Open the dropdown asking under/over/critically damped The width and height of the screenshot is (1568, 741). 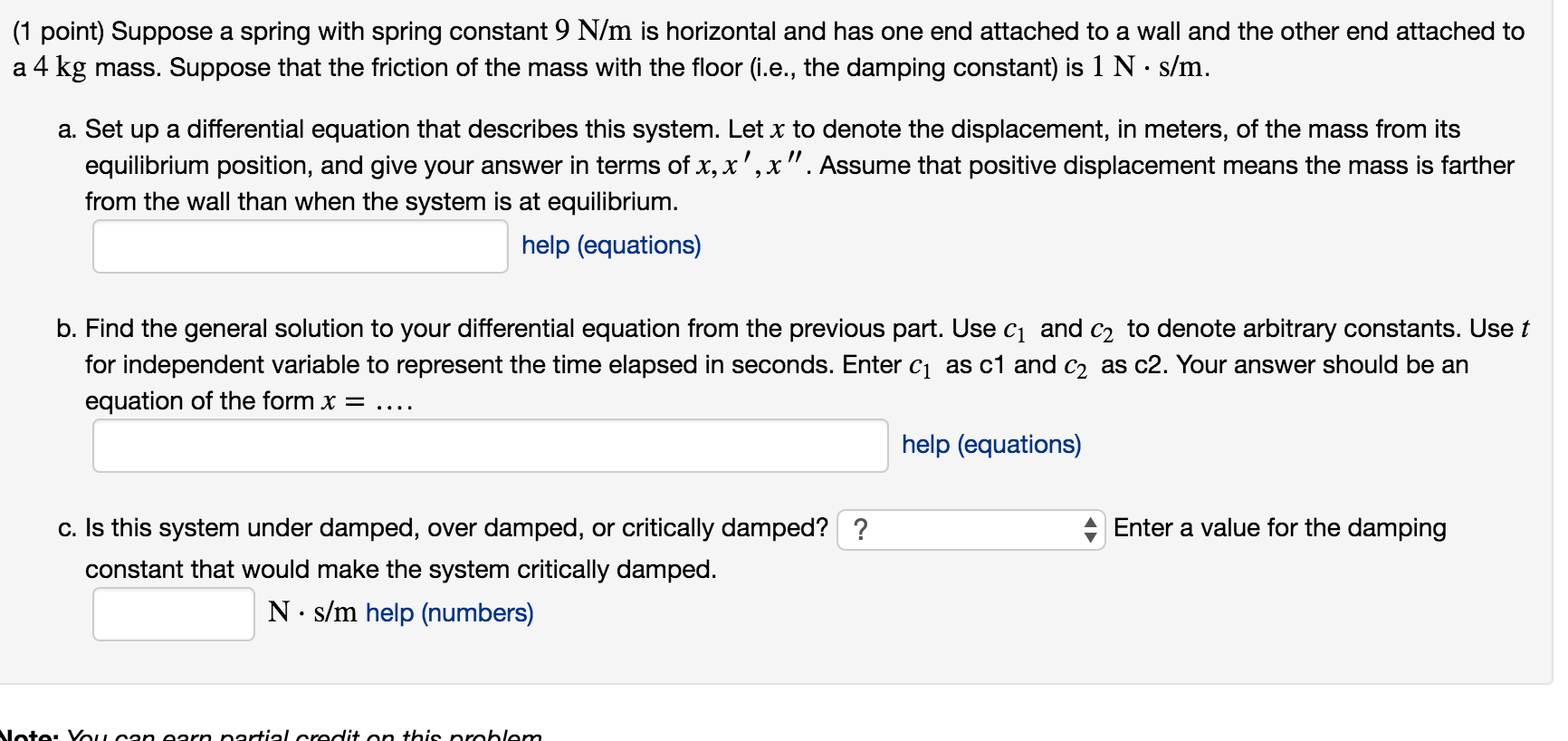[x=970, y=529]
